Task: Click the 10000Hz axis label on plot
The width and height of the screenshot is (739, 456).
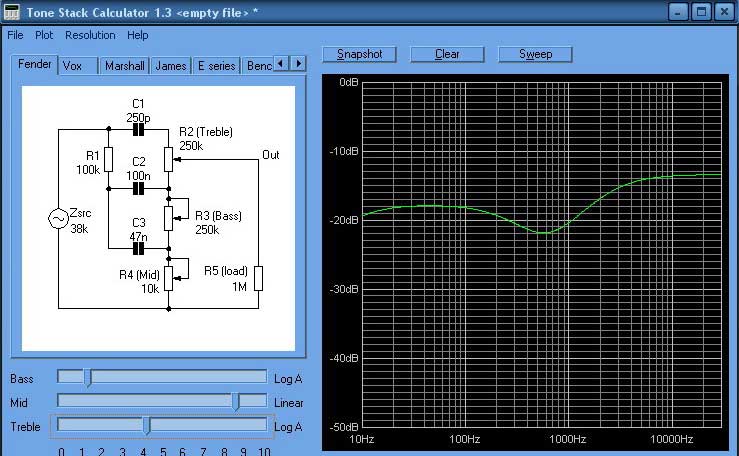Action: point(672,439)
